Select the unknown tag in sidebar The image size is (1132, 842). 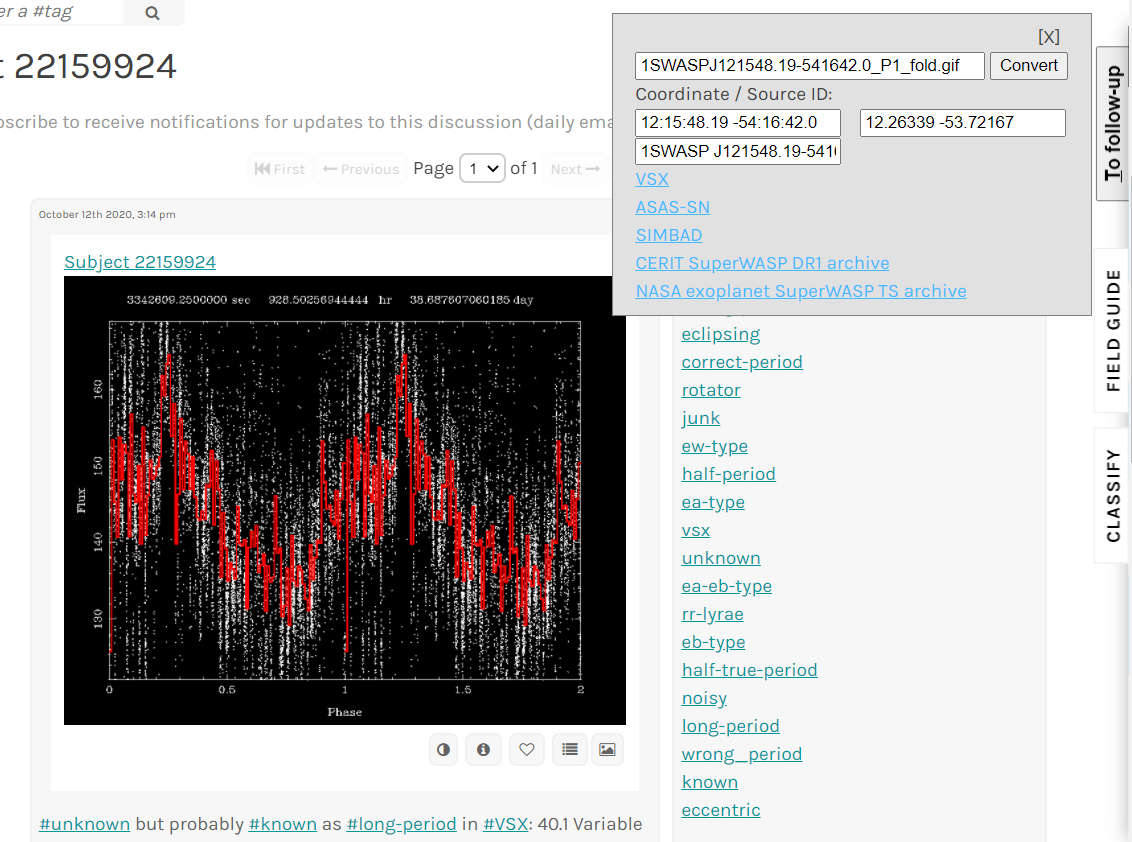point(721,558)
